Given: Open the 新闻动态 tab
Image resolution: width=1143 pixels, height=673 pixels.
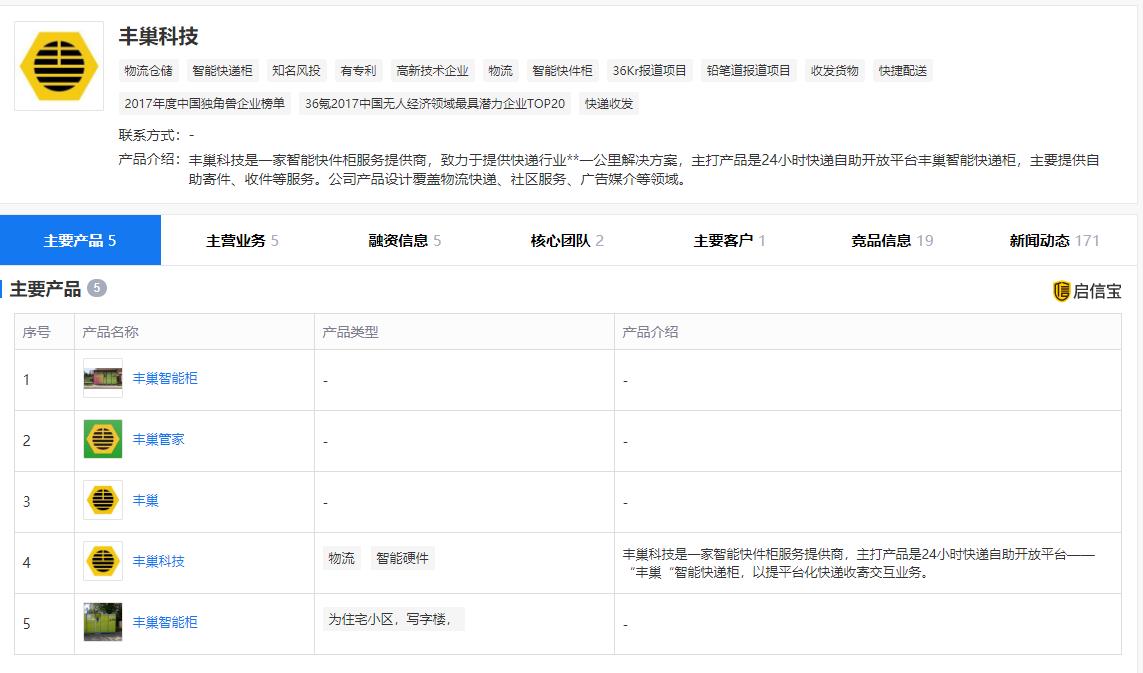Looking at the screenshot, I should [1054, 240].
